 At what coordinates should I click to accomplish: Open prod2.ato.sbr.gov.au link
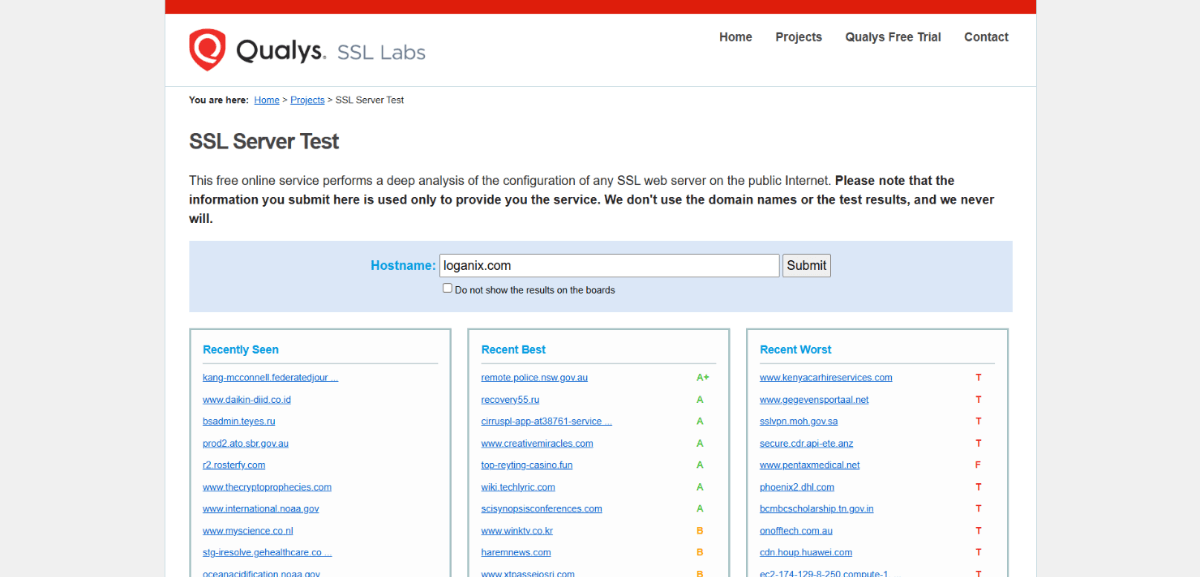[x=245, y=444]
